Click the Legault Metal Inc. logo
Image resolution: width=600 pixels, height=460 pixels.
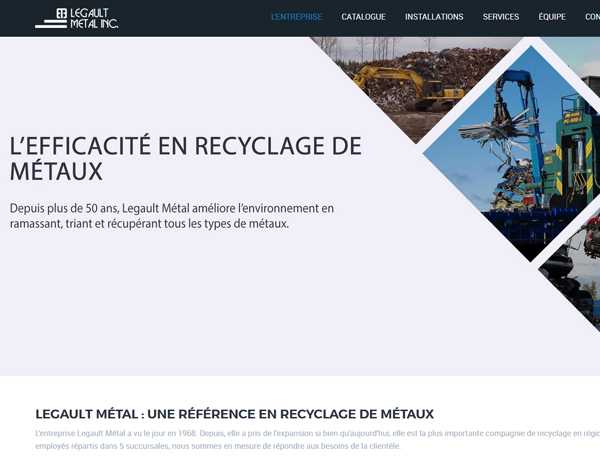pos(77,18)
